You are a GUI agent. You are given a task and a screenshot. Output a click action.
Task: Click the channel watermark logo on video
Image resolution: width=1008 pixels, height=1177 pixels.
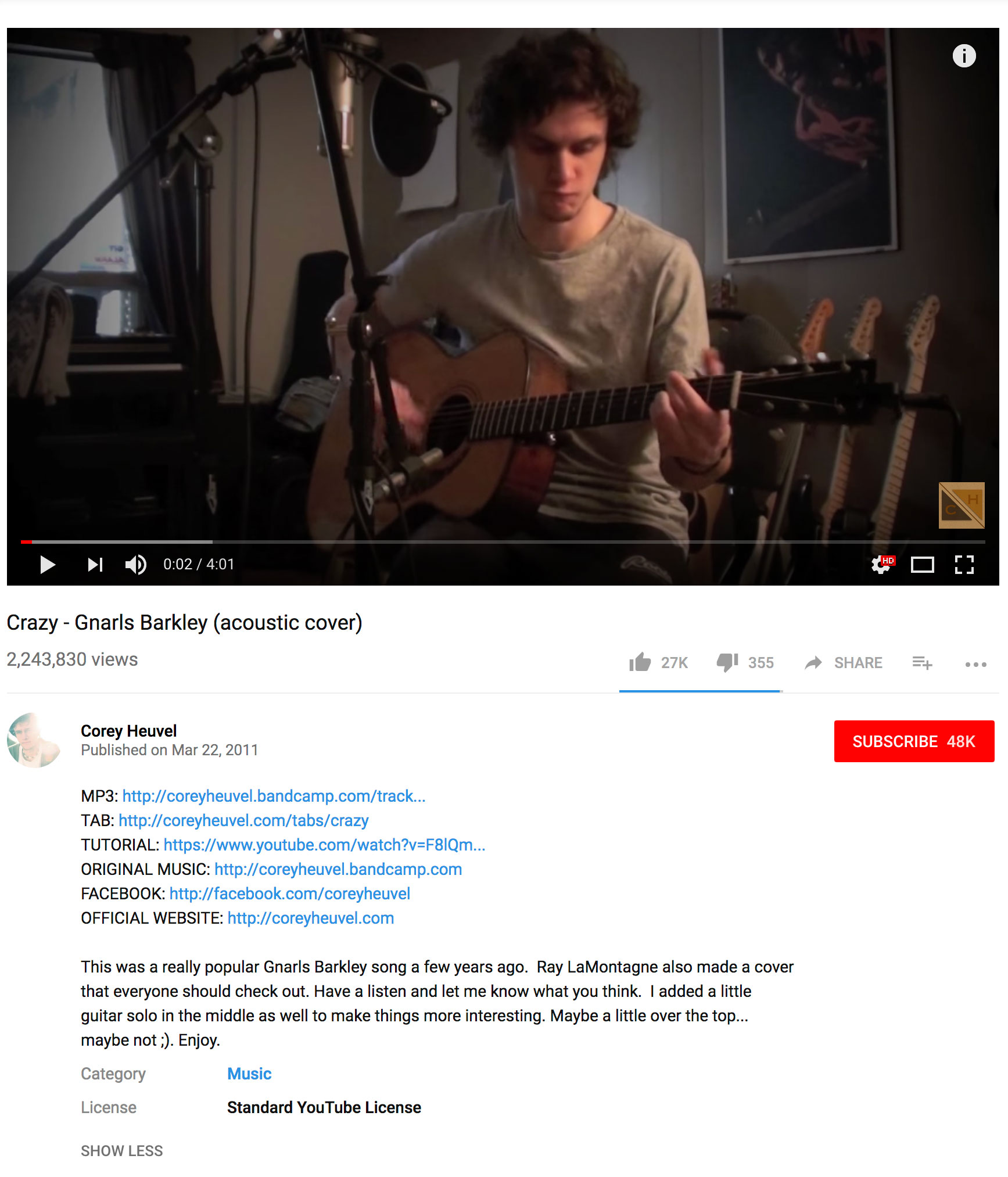[962, 505]
